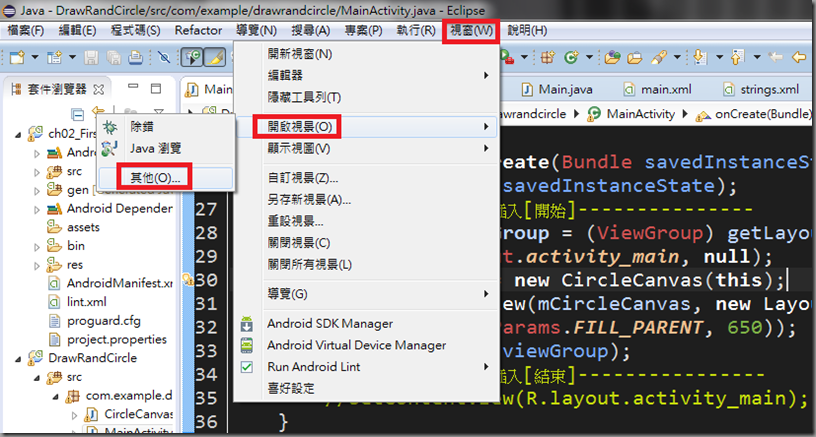
Task: Click the yellow Back navigation arrow
Action: (799, 57)
